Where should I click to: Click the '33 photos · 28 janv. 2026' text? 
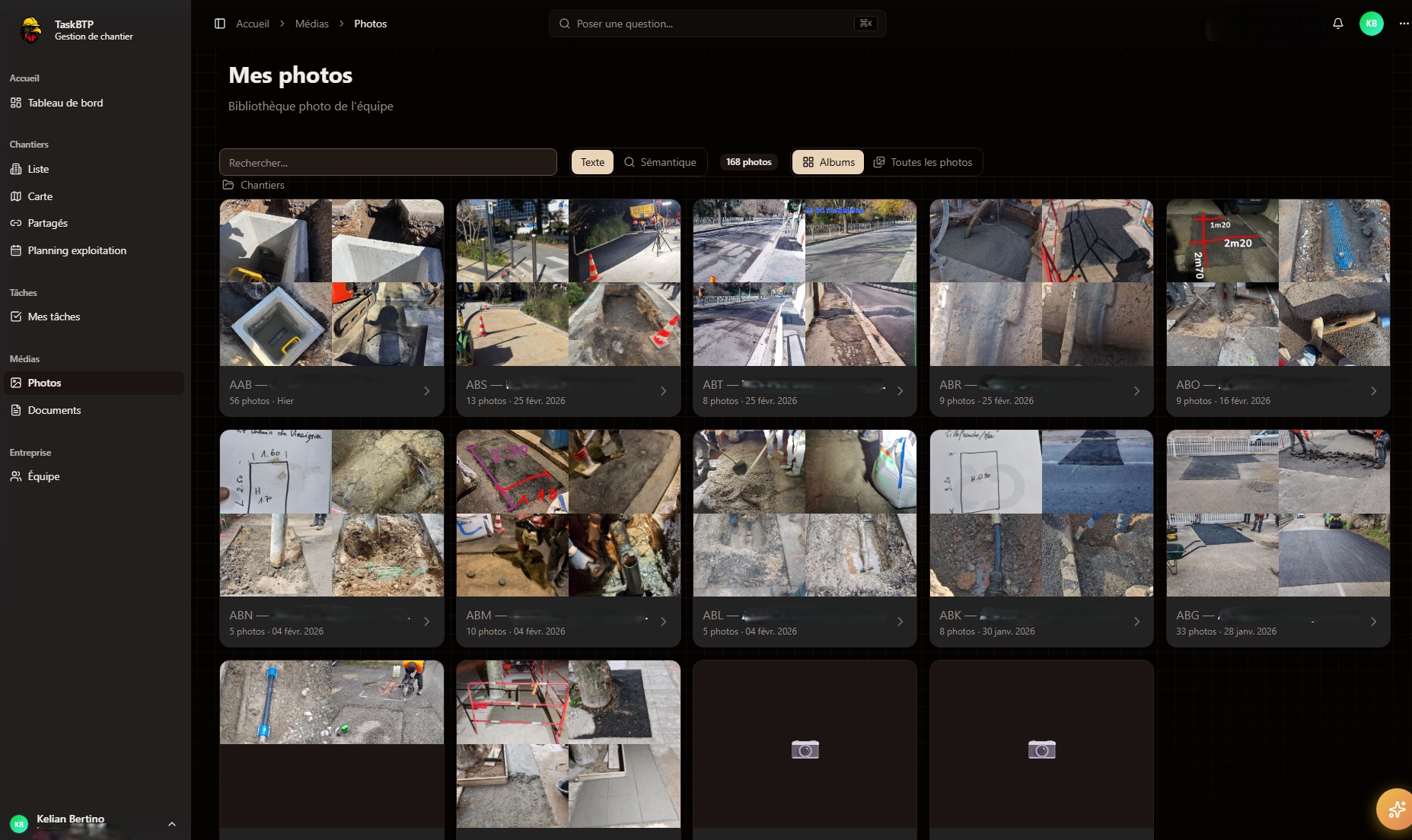(1226, 632)
